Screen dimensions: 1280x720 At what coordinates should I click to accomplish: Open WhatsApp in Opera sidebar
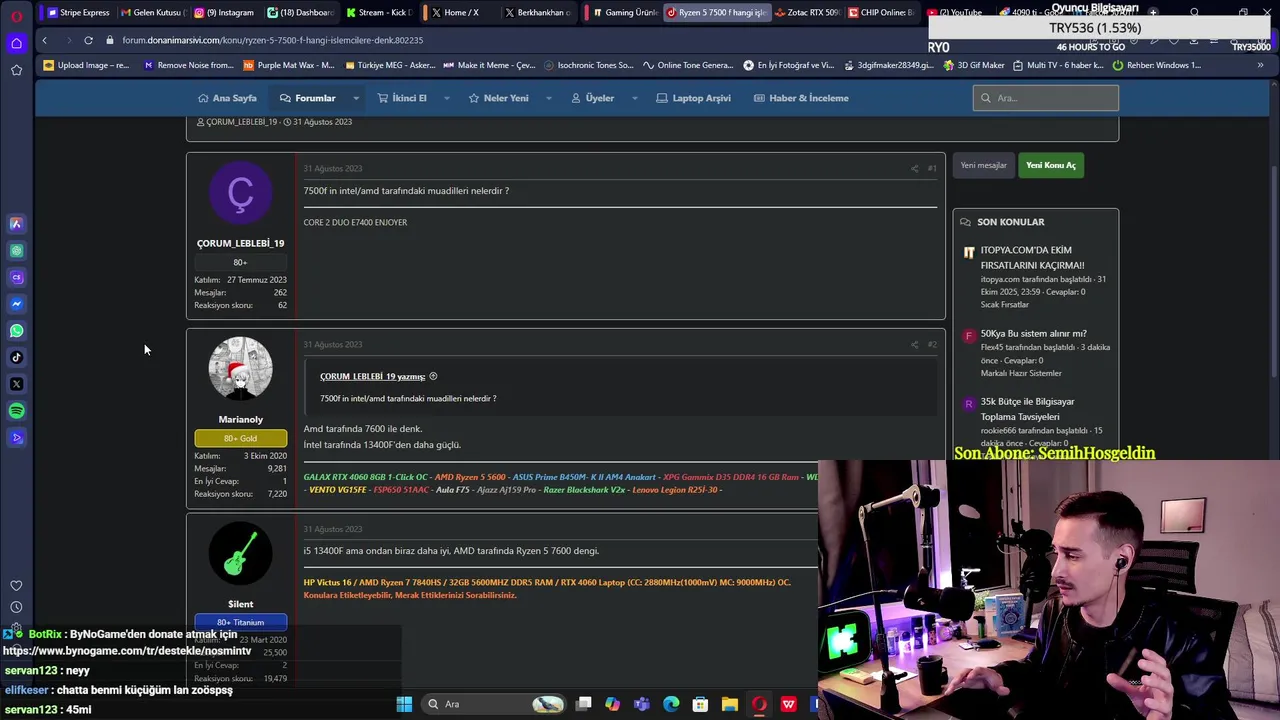[16, 331]
